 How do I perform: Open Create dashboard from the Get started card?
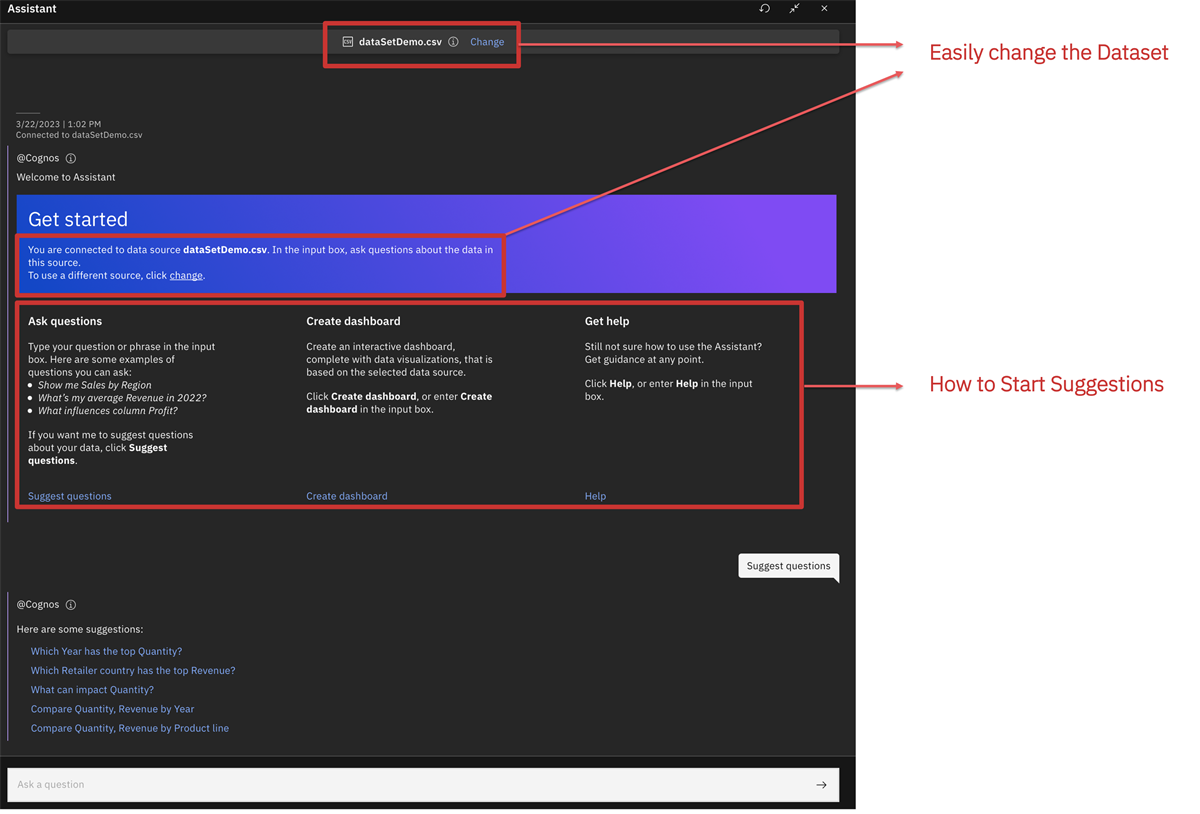(346, 495)
